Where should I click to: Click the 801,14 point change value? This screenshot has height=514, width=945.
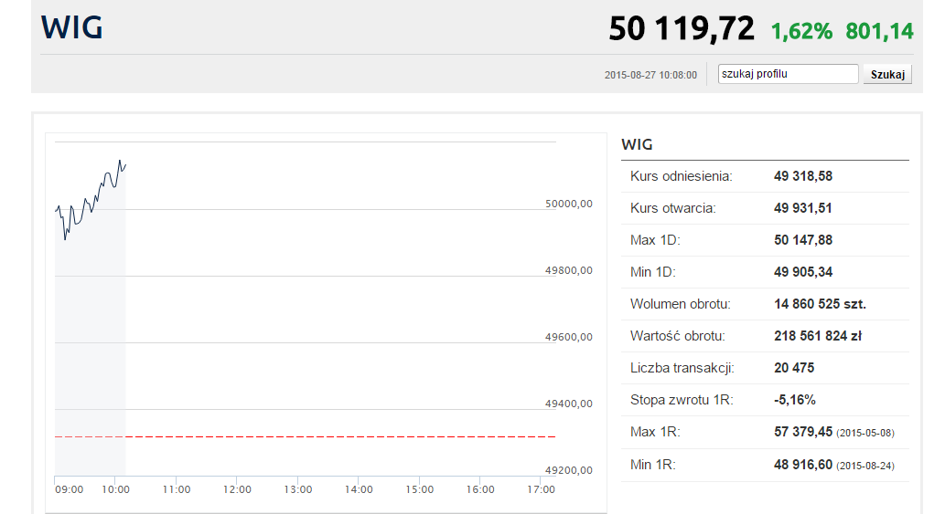[x=879, y=31]
